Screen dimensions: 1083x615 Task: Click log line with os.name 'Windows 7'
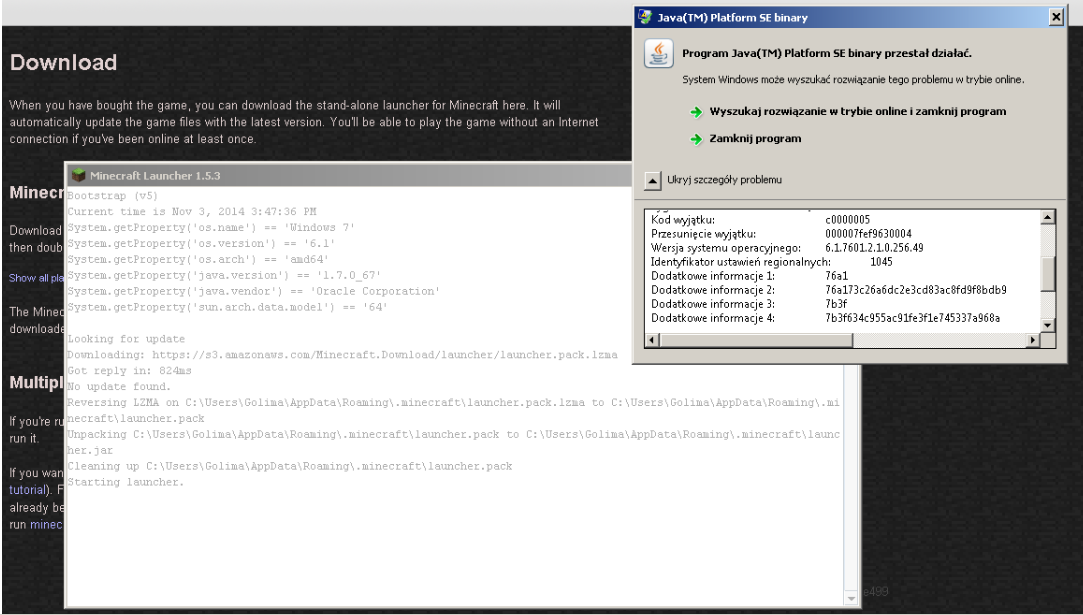pyautogui.click(x=211, y=227)
